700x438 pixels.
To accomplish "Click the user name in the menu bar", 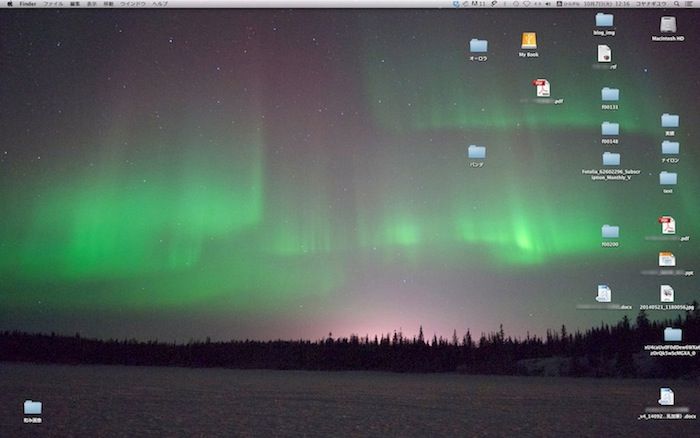I will 651,4.
